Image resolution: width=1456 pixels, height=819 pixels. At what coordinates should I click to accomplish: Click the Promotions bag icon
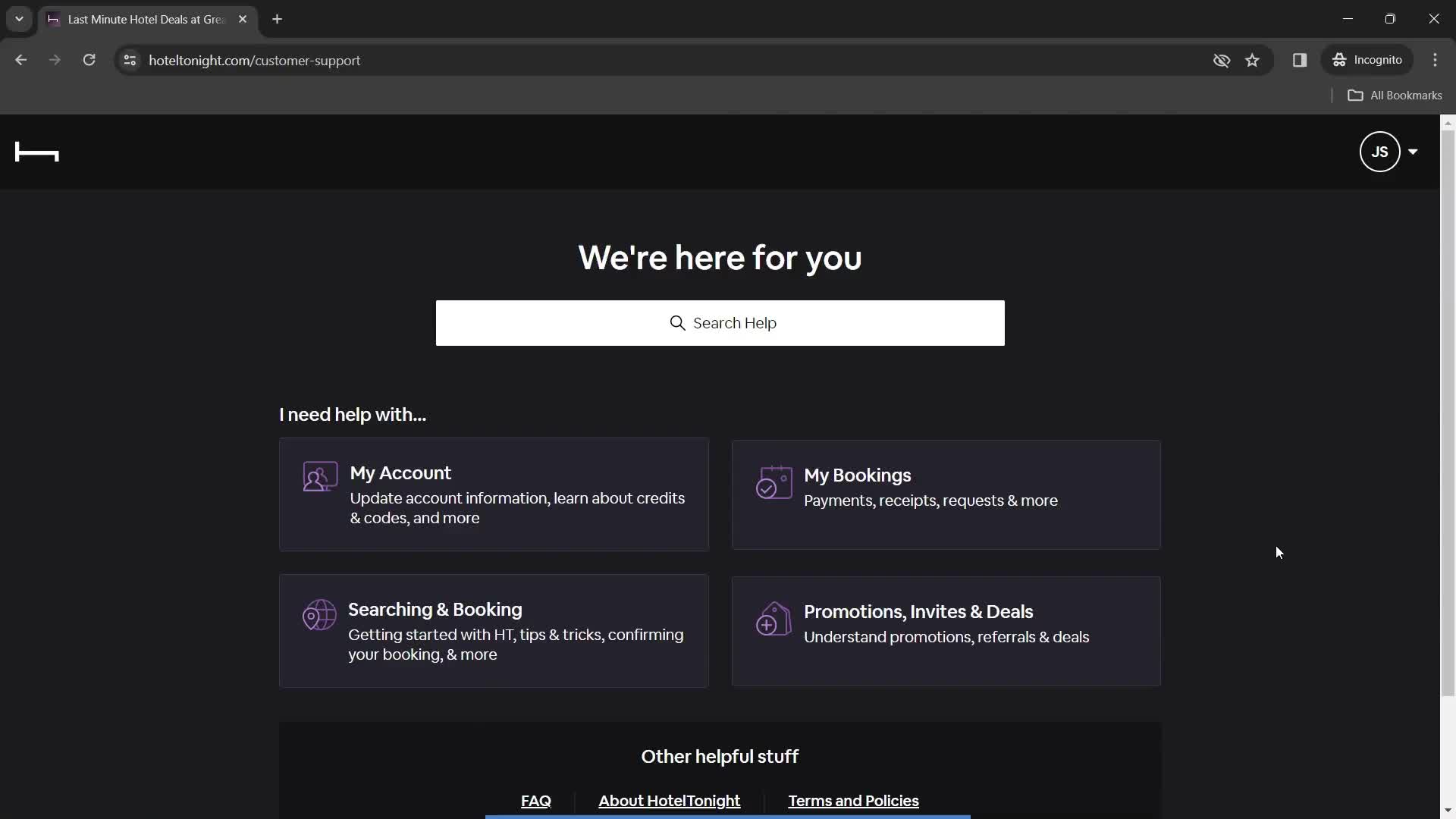click(x=773, y=619)
